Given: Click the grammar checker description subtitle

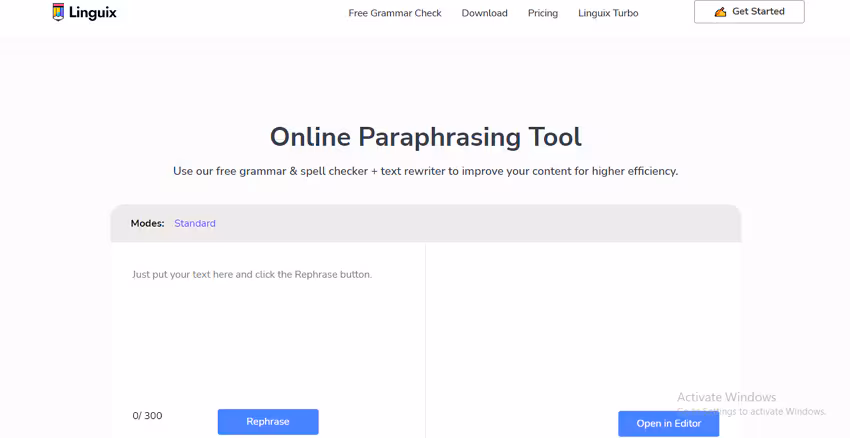Looking at the screenshot, I should [425, 171].
